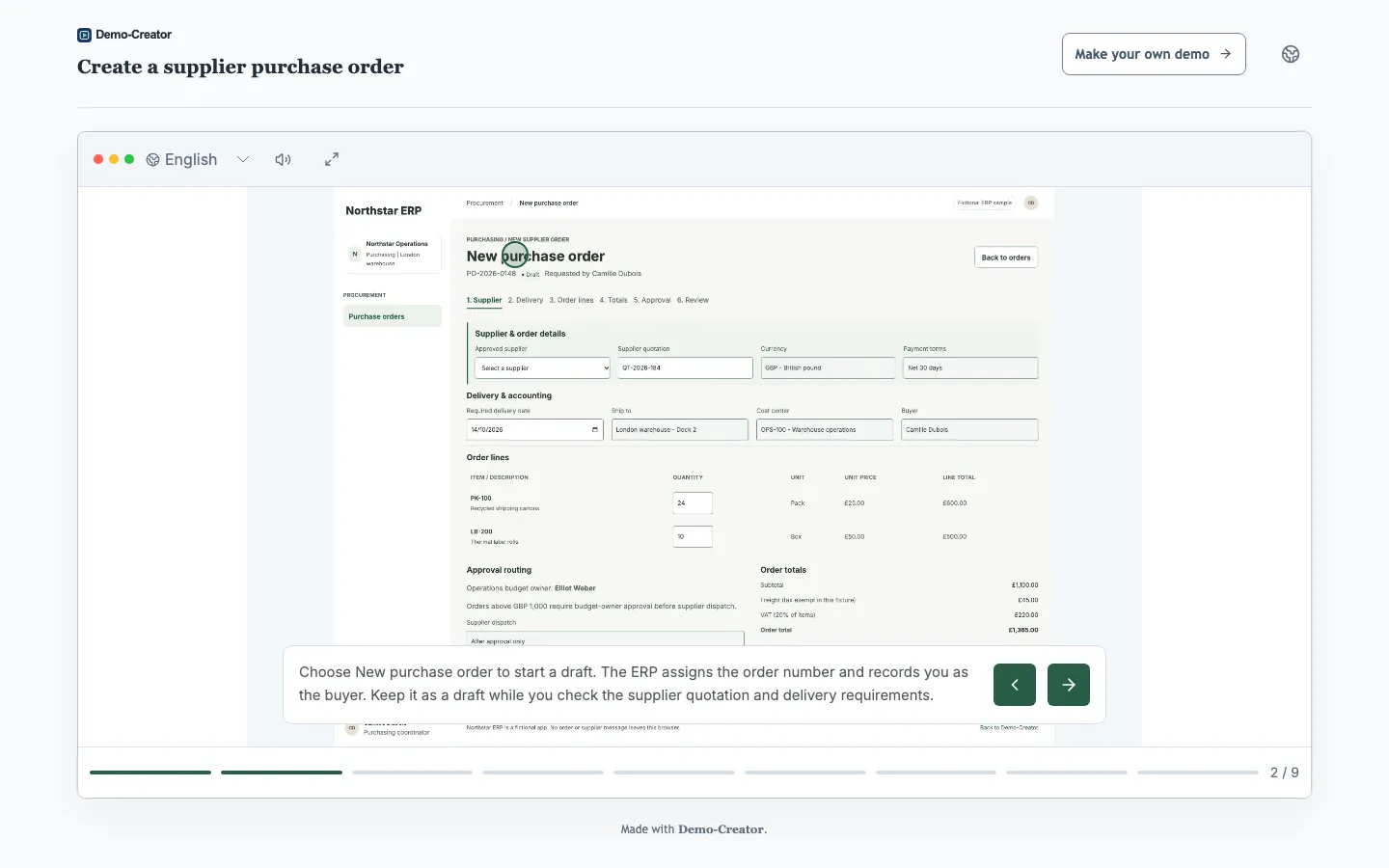Click the Back to Demo-Creator link
Screen dimensions: 1389x868
pyautogui.click(x=1009, y=727)
